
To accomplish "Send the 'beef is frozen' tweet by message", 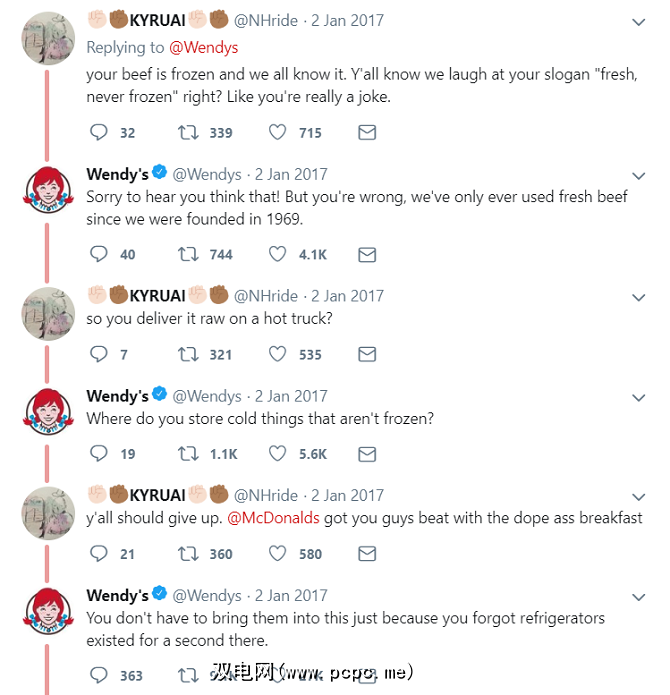I will pyautogui.click(x=367, y=132).
